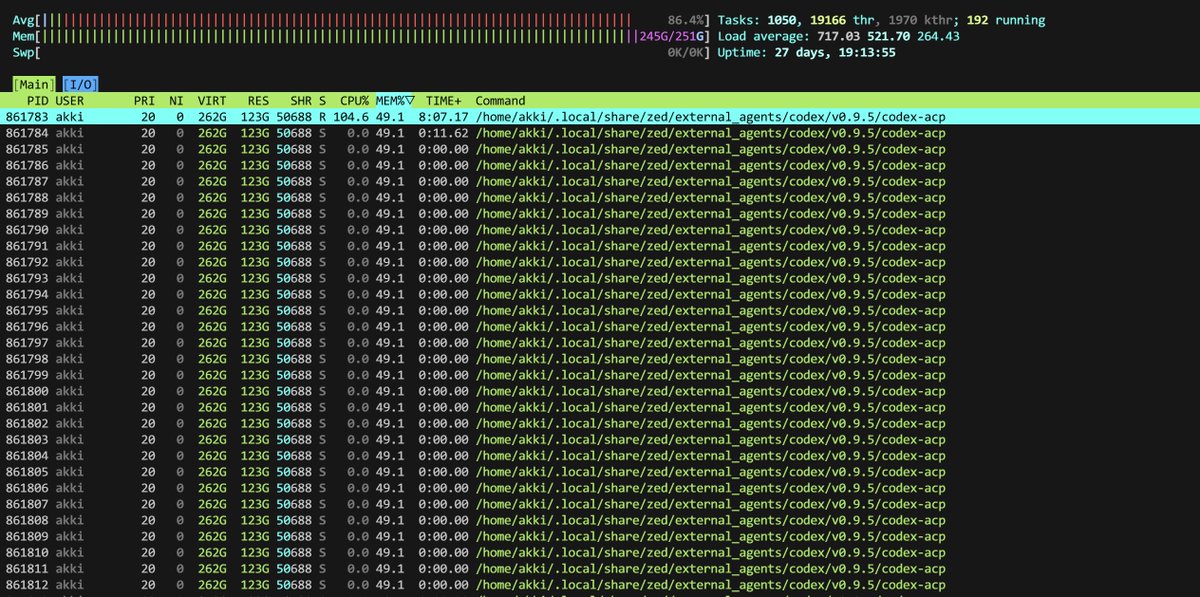This screenshot has width=1200, height=597.
Task: Select process row with PID 861805
Action: click(x=600, y=472)
